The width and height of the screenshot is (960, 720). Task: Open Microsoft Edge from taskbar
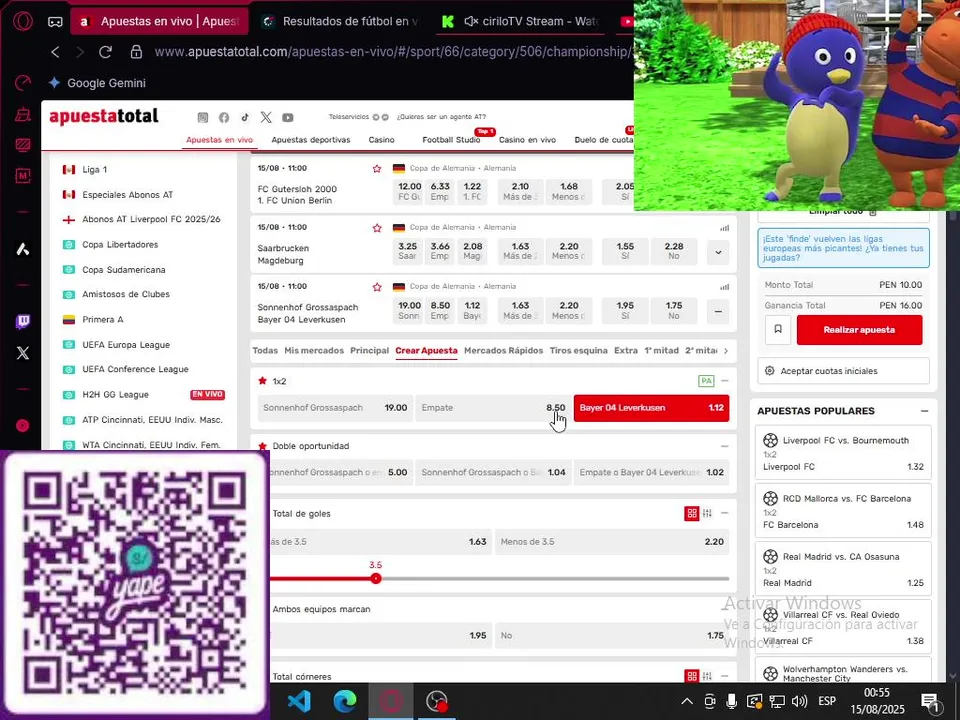tap(345, 701)
